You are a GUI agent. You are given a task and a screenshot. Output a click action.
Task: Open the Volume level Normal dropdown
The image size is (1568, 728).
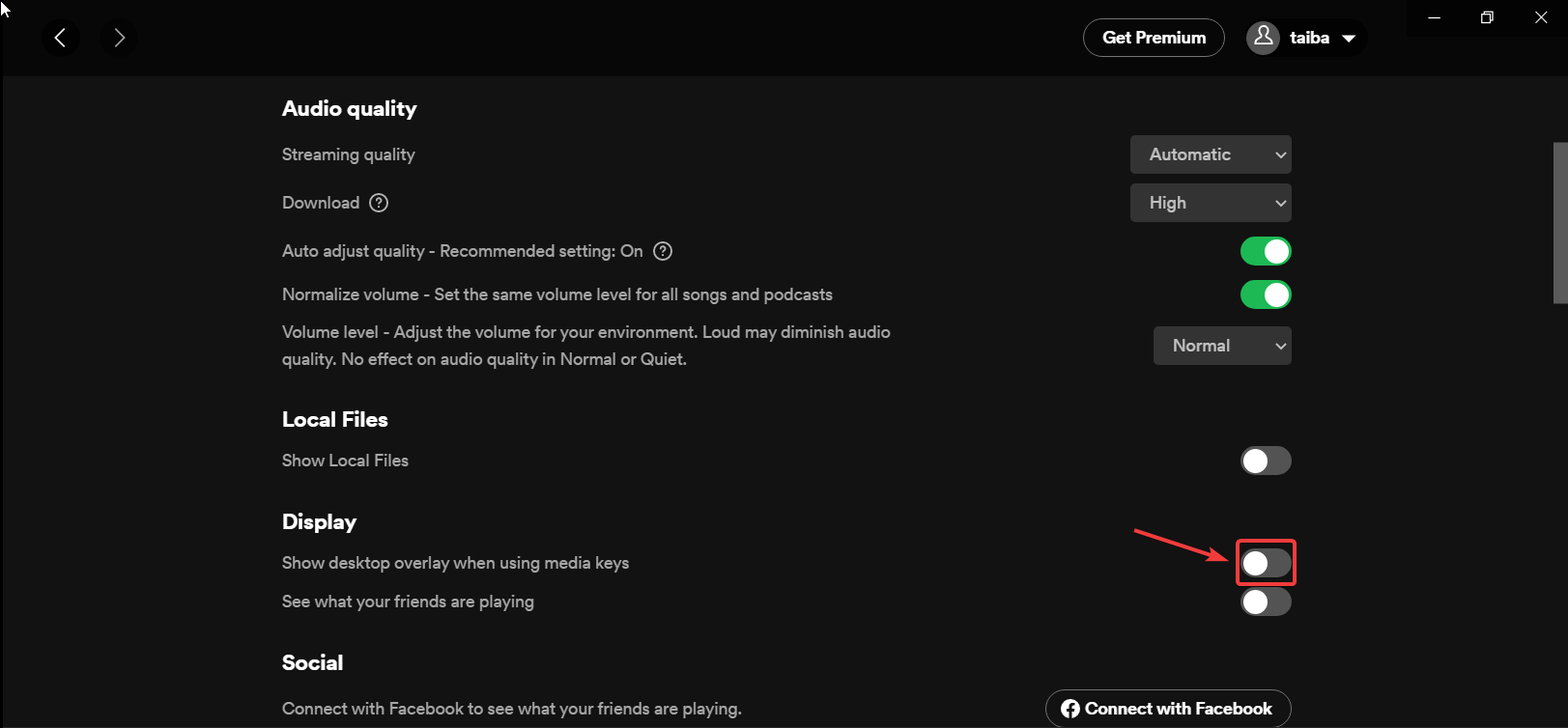tap(1222, 346)
